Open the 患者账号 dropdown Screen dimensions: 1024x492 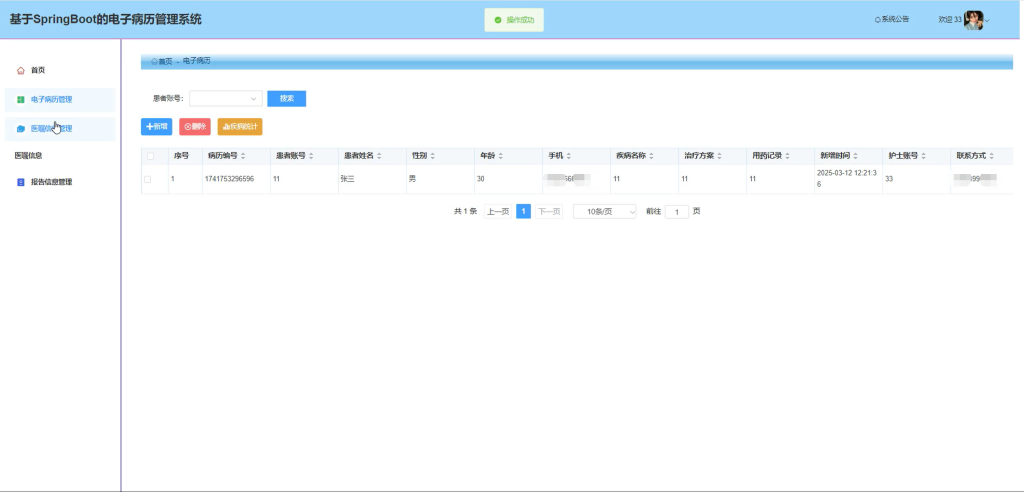tap(226, 99)
